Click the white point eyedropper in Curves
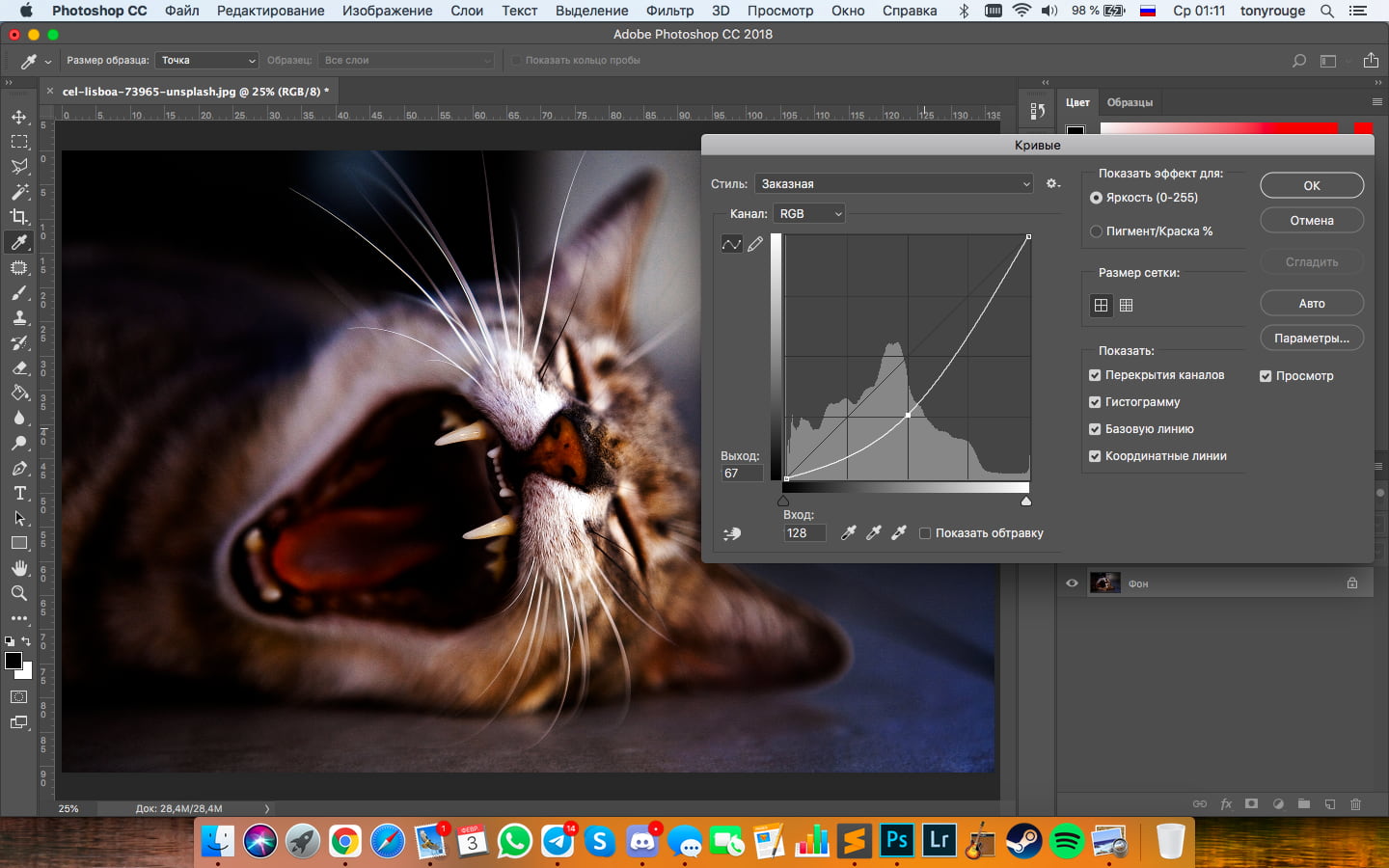The image size is (1389, 868). pos(899,533)
